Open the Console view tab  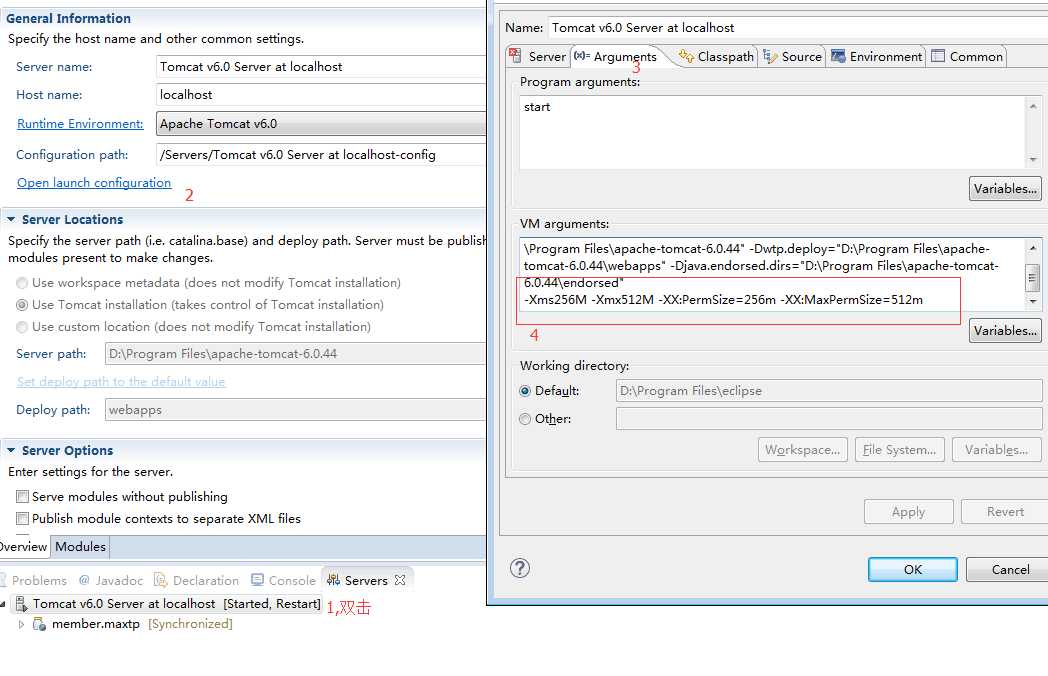283,580
